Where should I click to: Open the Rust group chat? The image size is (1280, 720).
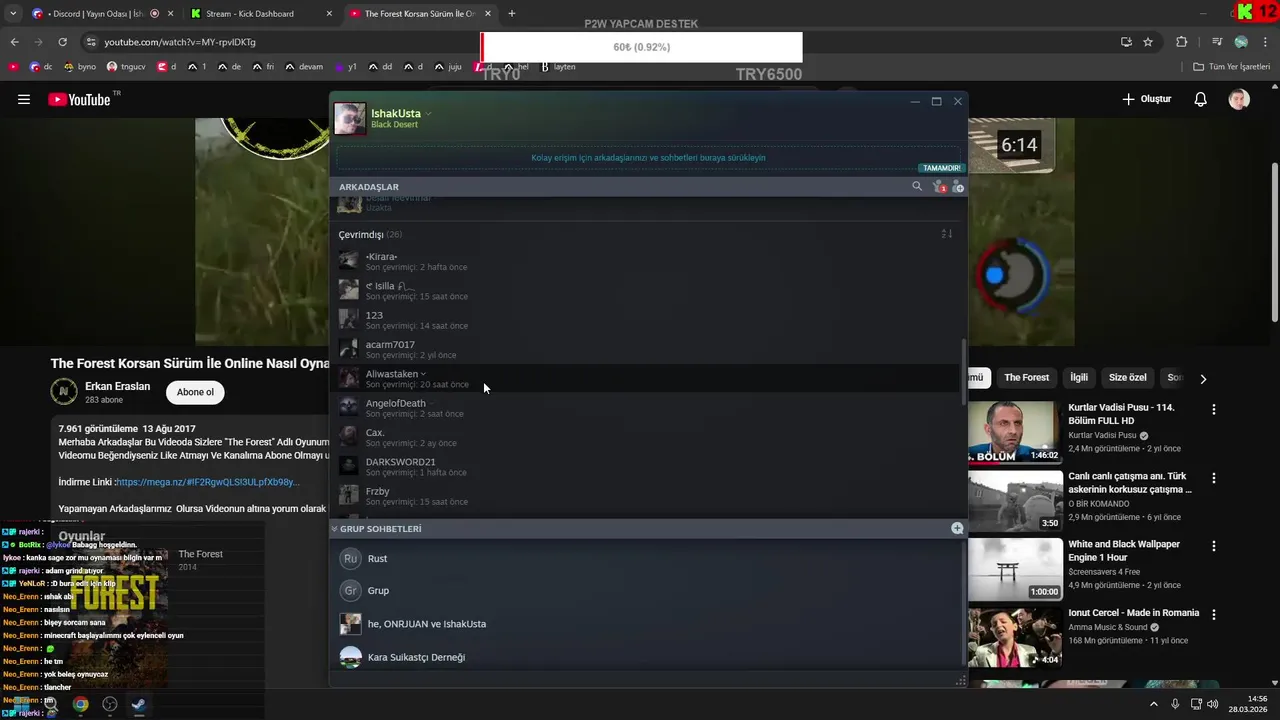(x=648, y=559)
